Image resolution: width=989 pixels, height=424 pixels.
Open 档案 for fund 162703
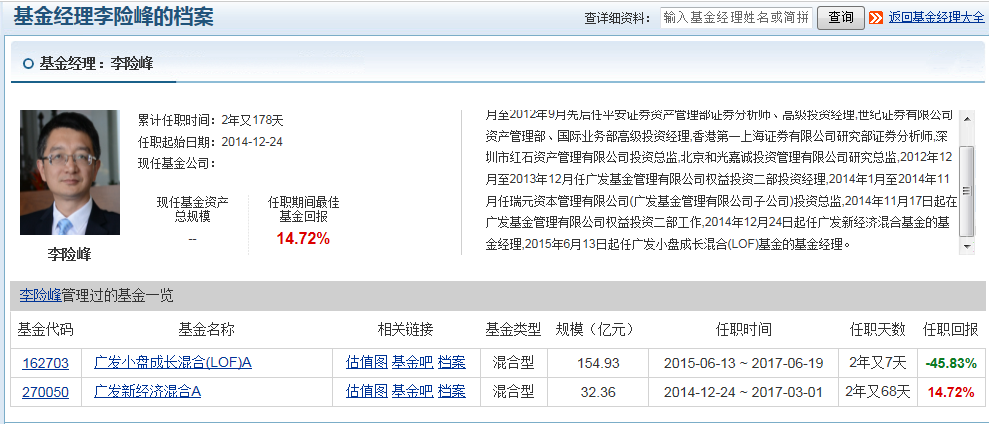tap(452, 363)
